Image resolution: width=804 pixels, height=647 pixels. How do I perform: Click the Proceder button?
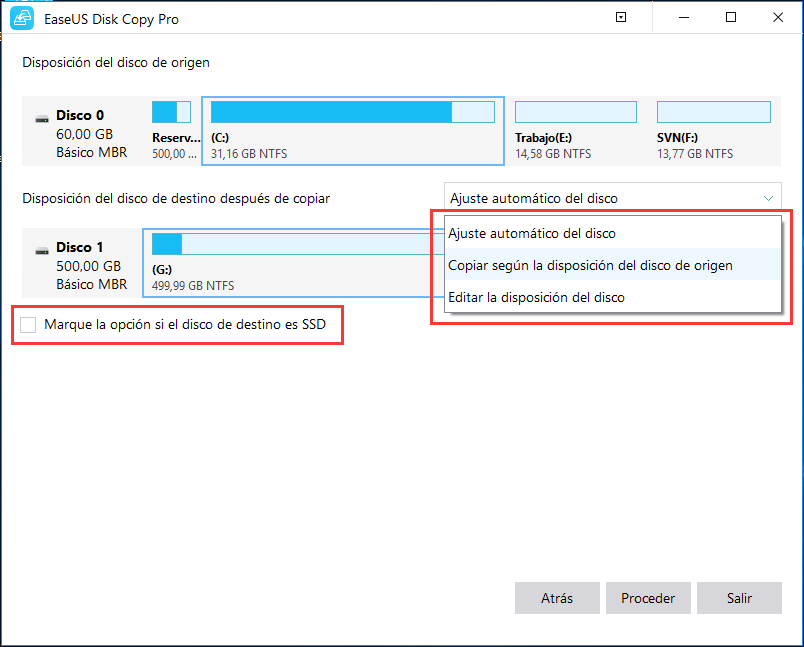coord(648,598)
